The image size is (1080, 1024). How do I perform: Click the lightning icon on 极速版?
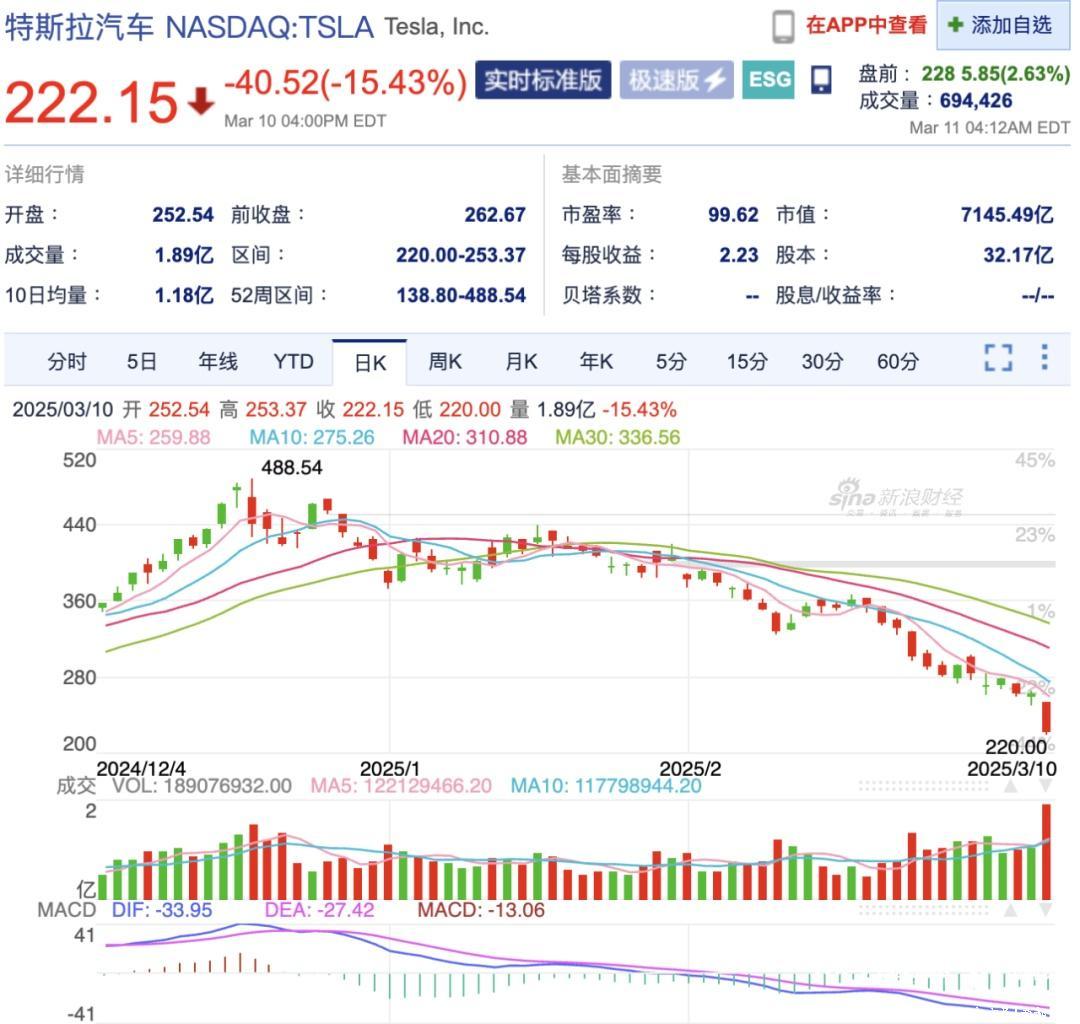point(716,81)
